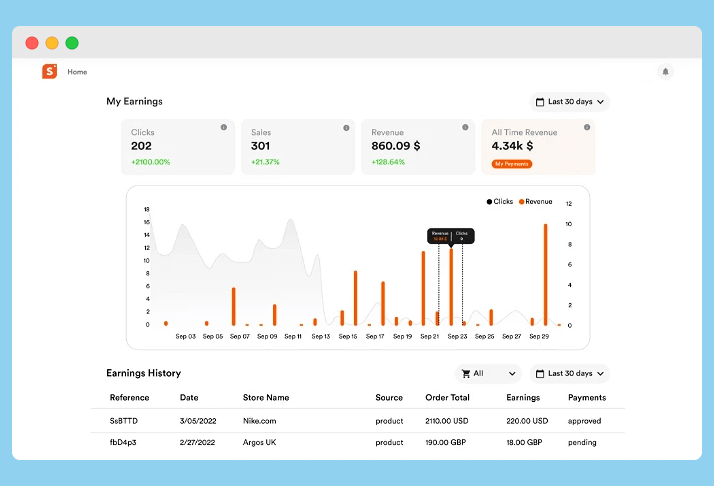Click the +21.37% sales change
The width and height of the screenshot is (714, 486).
[x=265, y=162]
